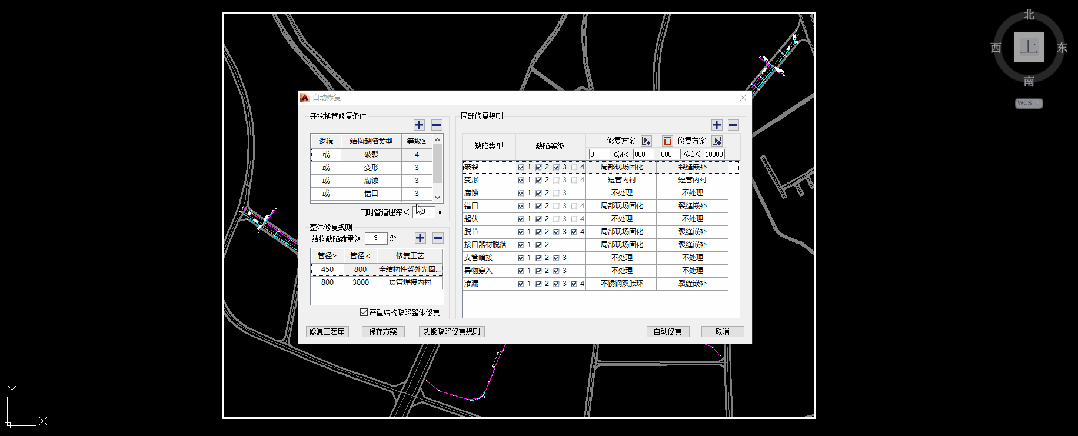Select the row with diameter 450 in pipe table
Screen dimensions: 1078x436
coord(375,270)
